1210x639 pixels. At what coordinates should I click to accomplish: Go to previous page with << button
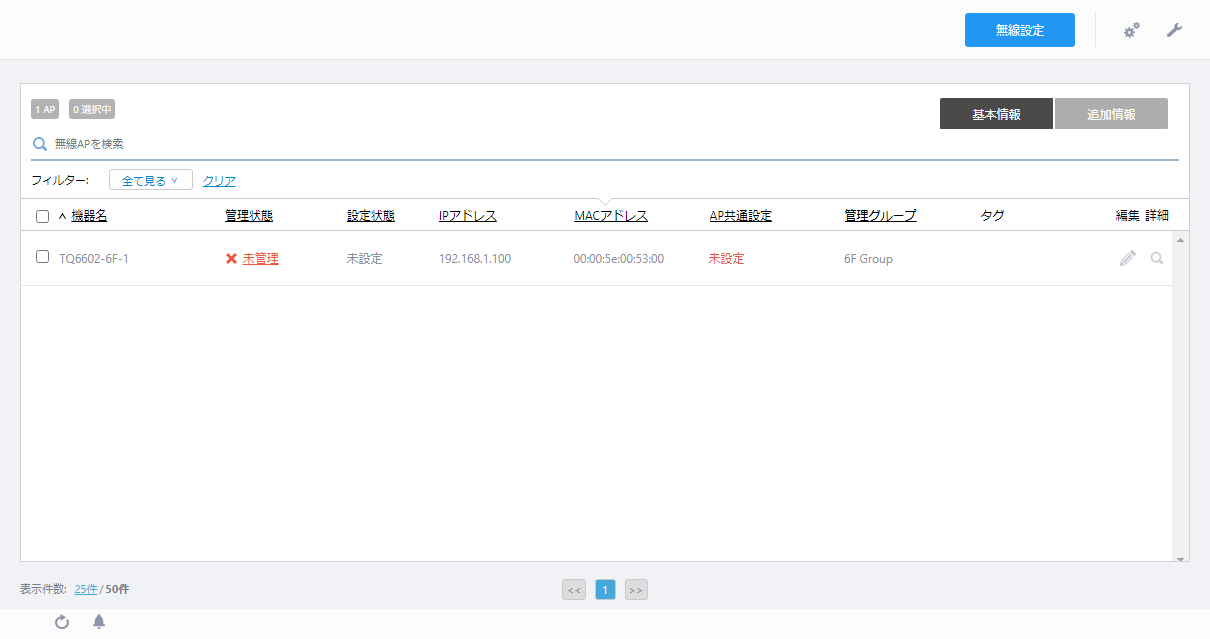574,590
